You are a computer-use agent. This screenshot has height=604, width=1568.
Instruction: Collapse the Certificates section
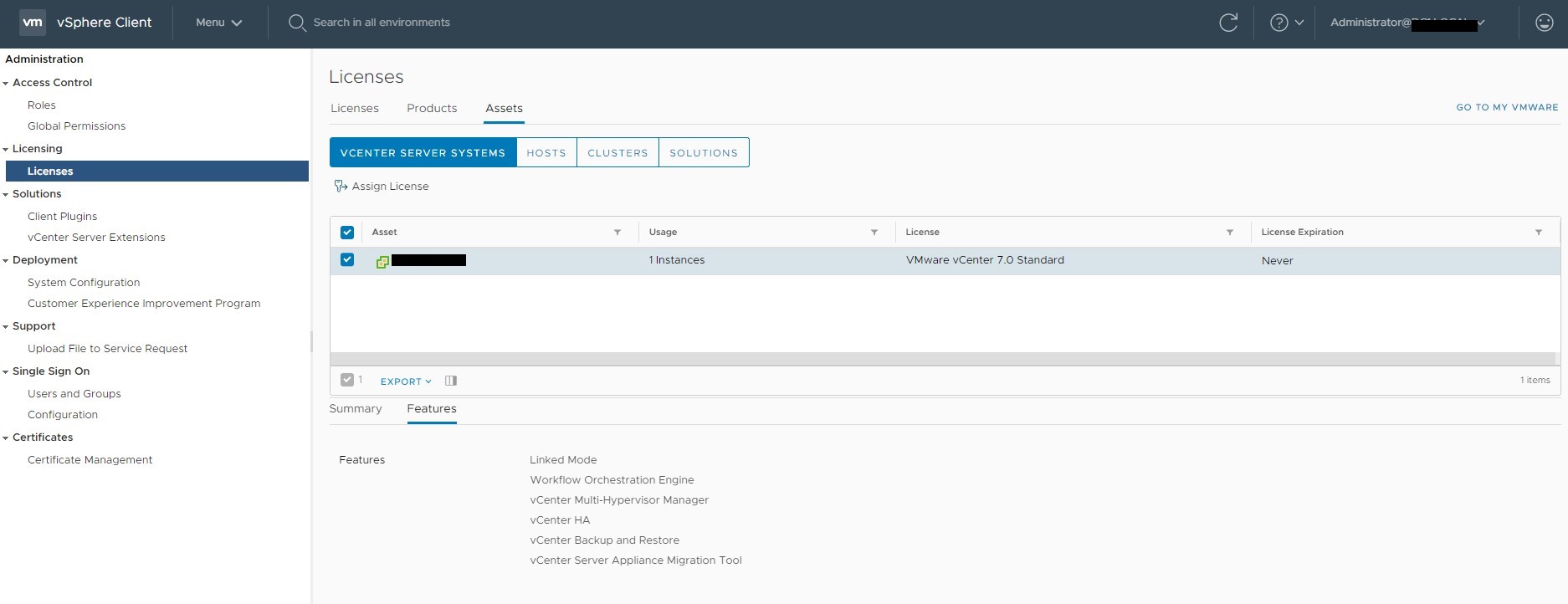6,438
